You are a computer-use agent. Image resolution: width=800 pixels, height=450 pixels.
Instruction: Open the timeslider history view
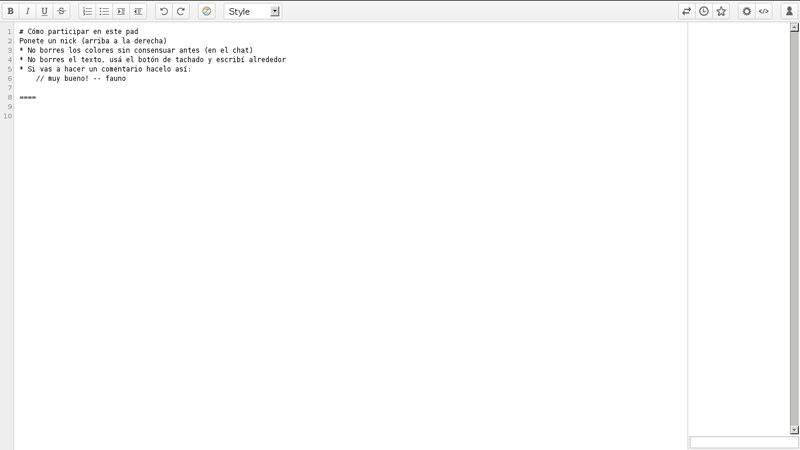[x=704, y=11]
